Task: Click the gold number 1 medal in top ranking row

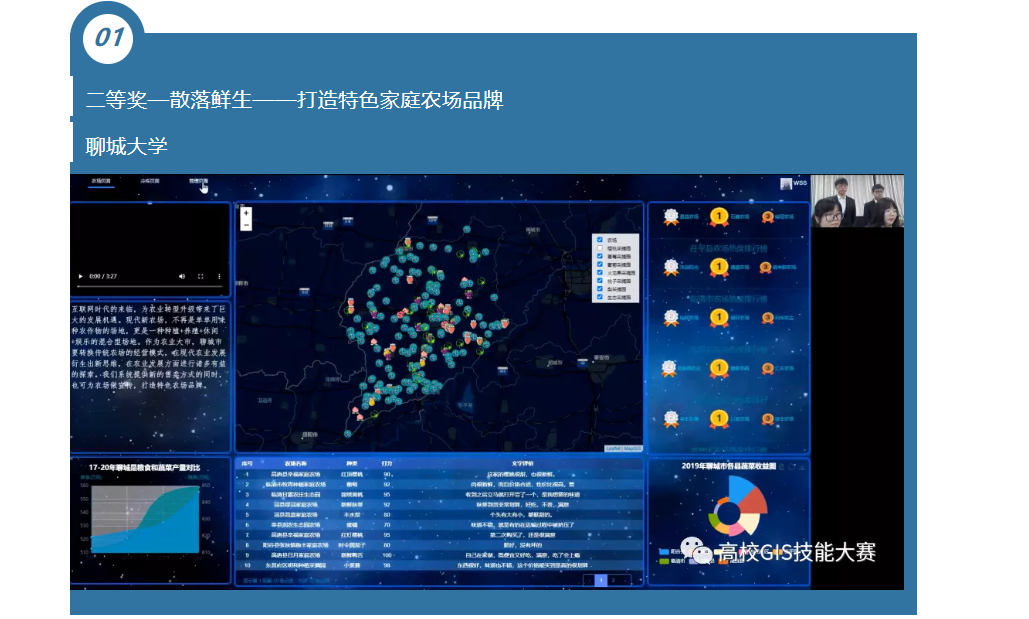Action: [x=718, y=214]
